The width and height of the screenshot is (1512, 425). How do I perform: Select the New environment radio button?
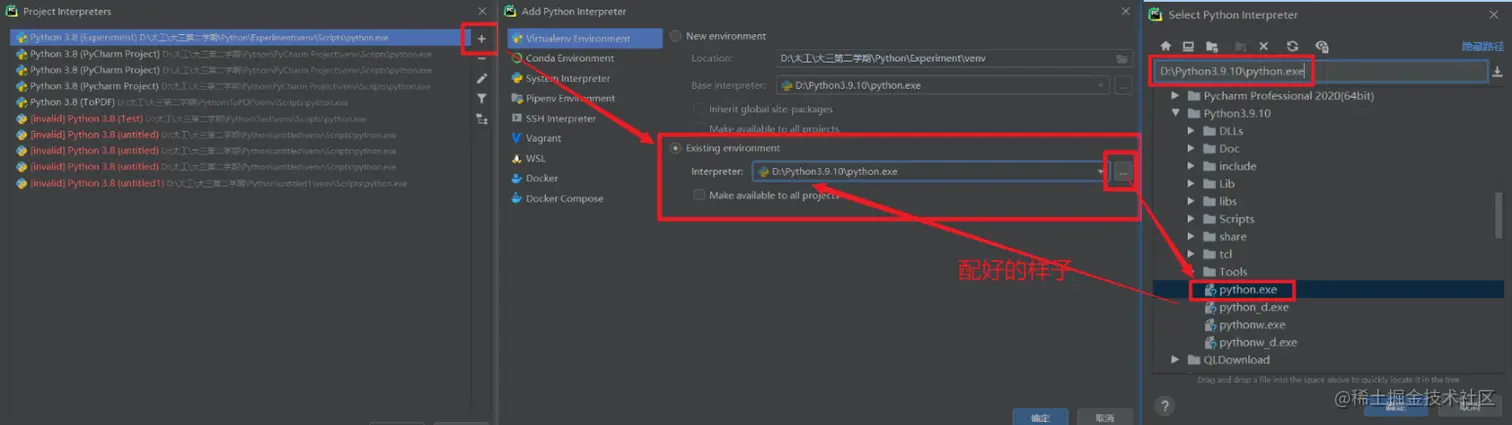pyautogui.click(x=676, y=36)
